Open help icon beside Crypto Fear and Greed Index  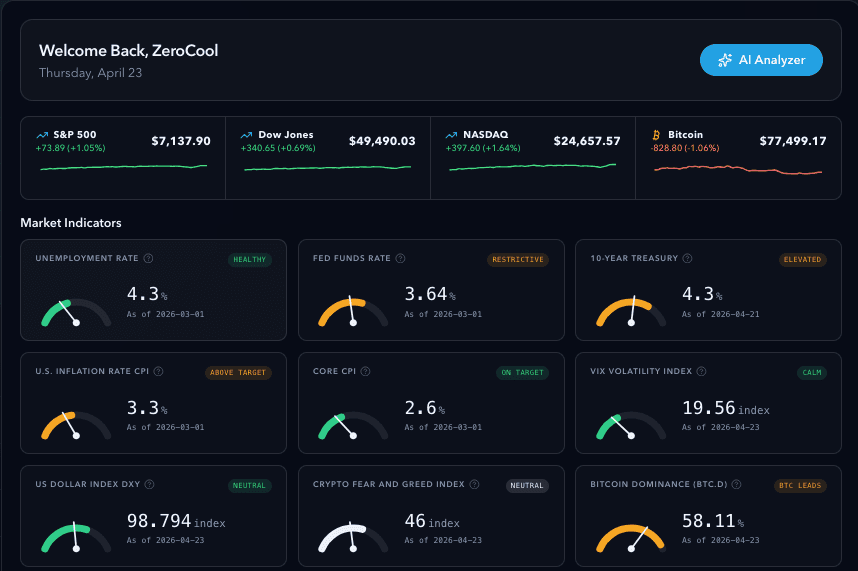click(x=474, y=485)
